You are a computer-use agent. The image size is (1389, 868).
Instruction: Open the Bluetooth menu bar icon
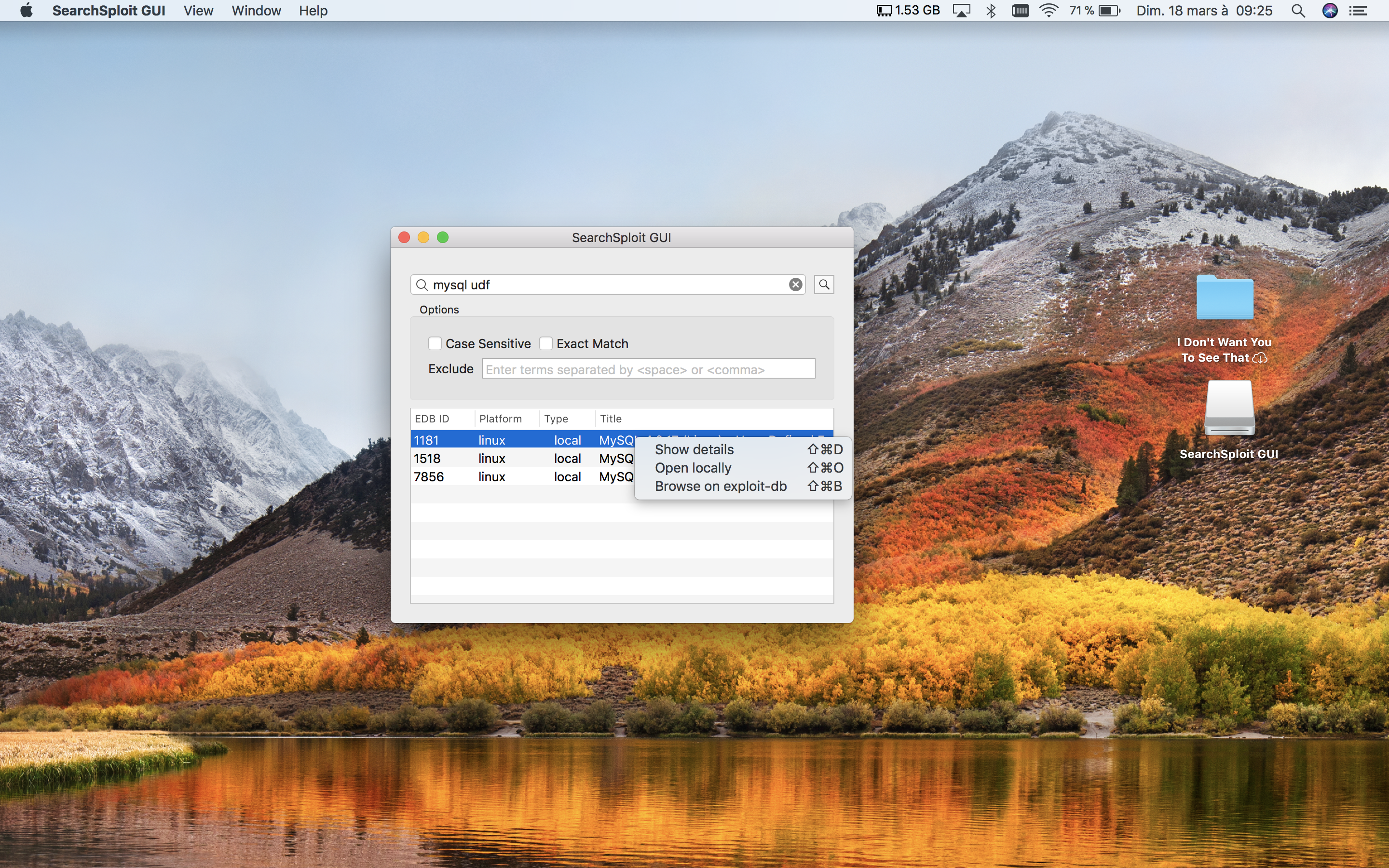pos(991,11)
